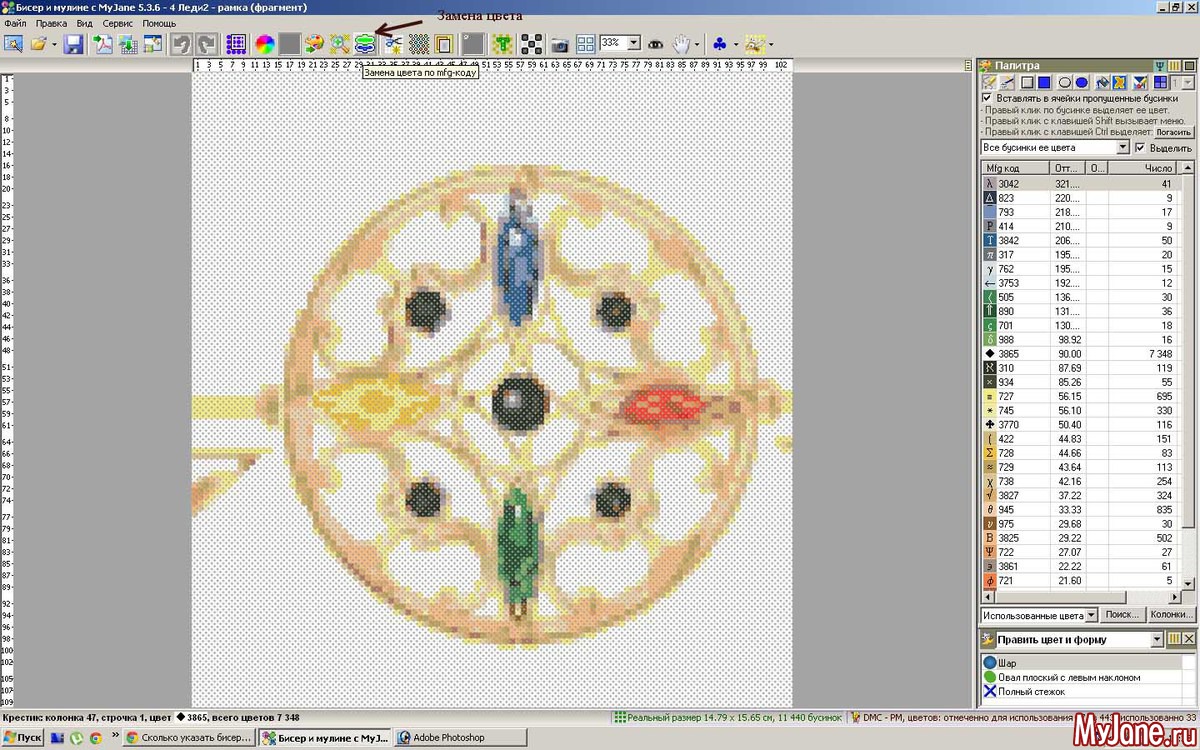1200x750 pixels.
Task: Click the eye preview icon in toolbar
Action: tap(656, 44)
